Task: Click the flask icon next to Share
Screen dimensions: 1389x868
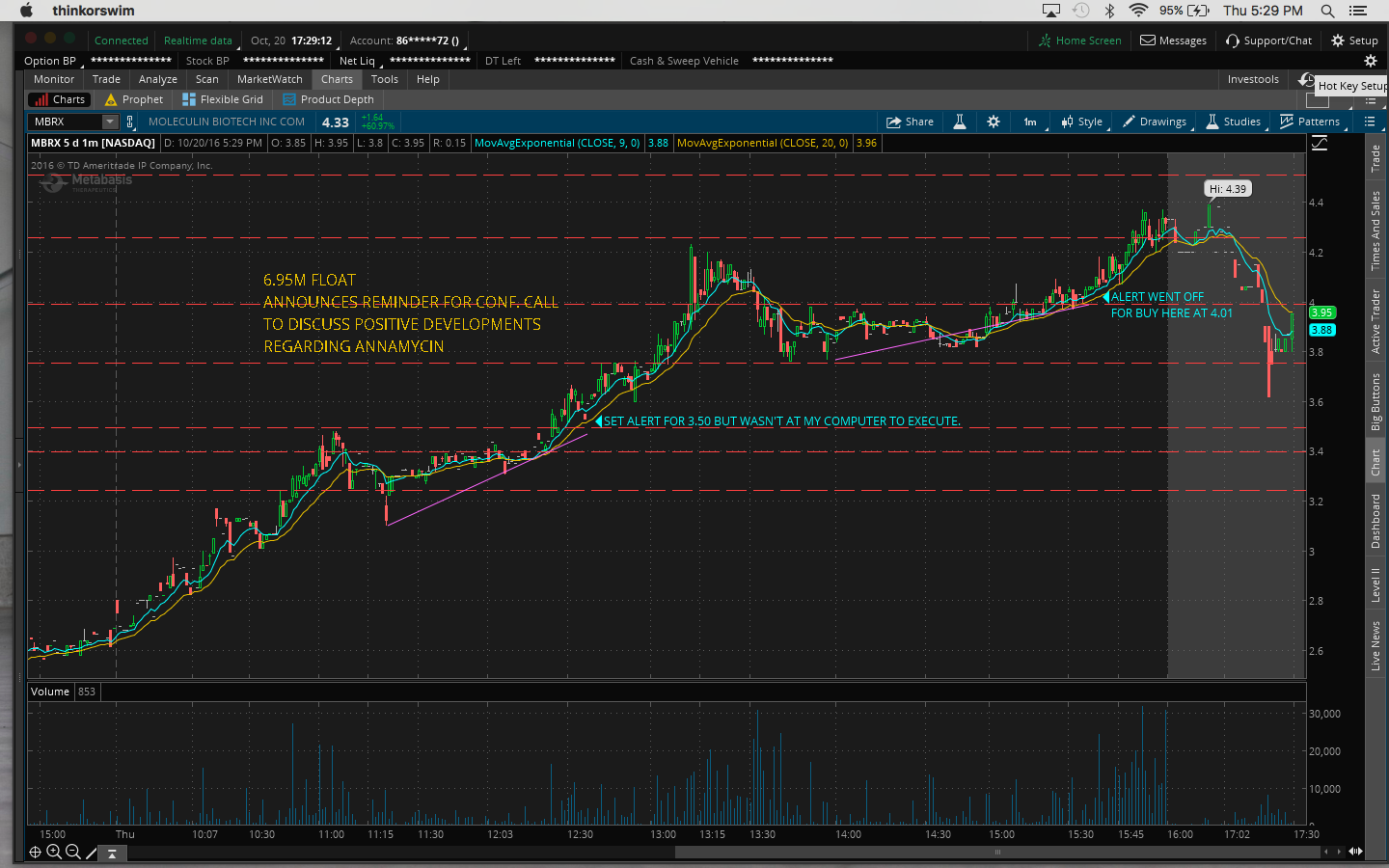Action: pyautogui.click(x=960, y=122)
